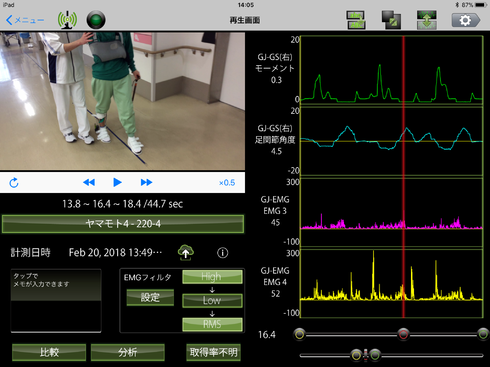Toggle the Low EMG filter
Screen dimensions: 490x367
[x=212, y=300]
